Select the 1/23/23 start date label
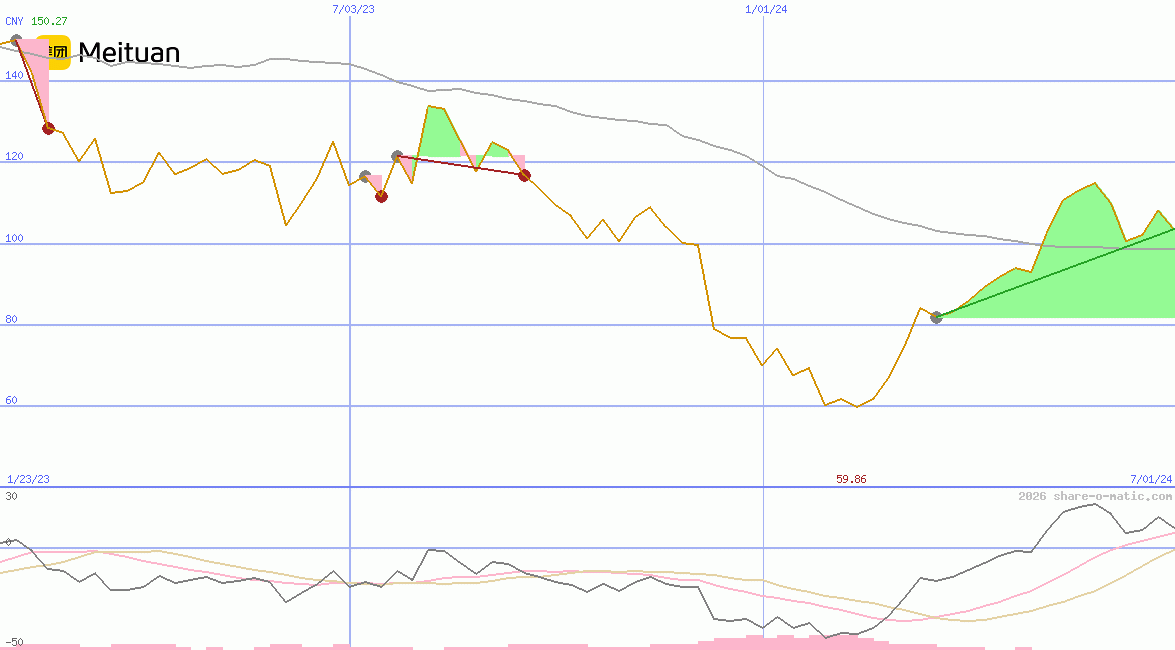The width and height of the screenshot is (1175, 650). (x=28, y=479)
